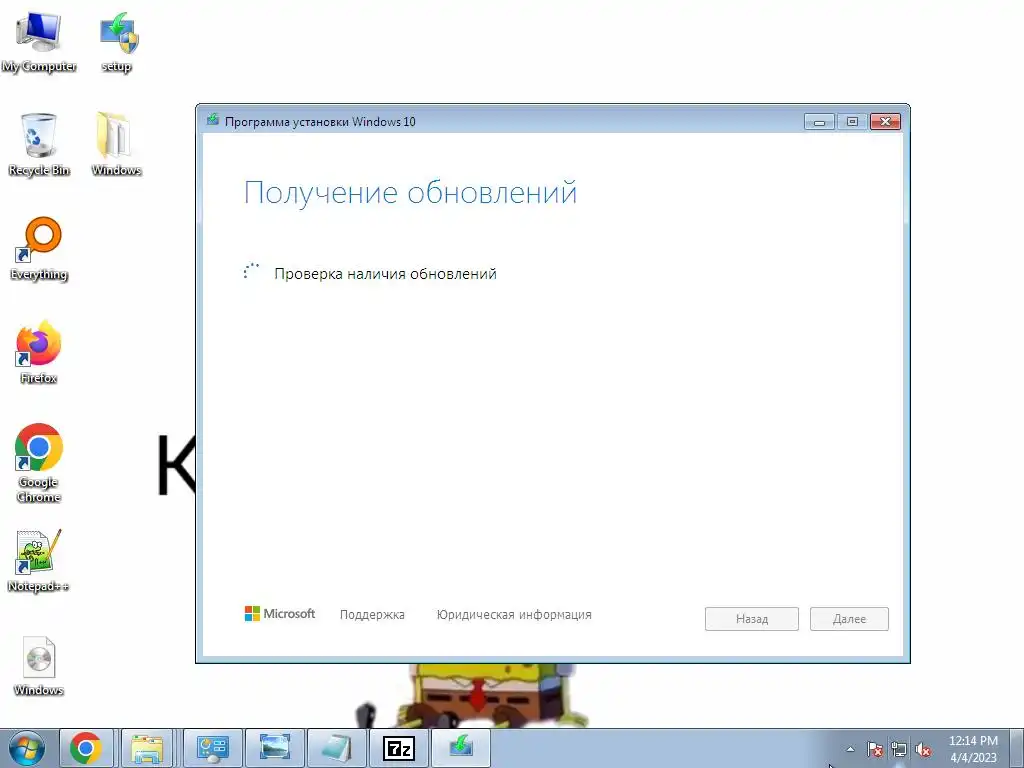Click the Microsoft logo in setup
The image size is (1024, 768).
[x=280, y=614]
